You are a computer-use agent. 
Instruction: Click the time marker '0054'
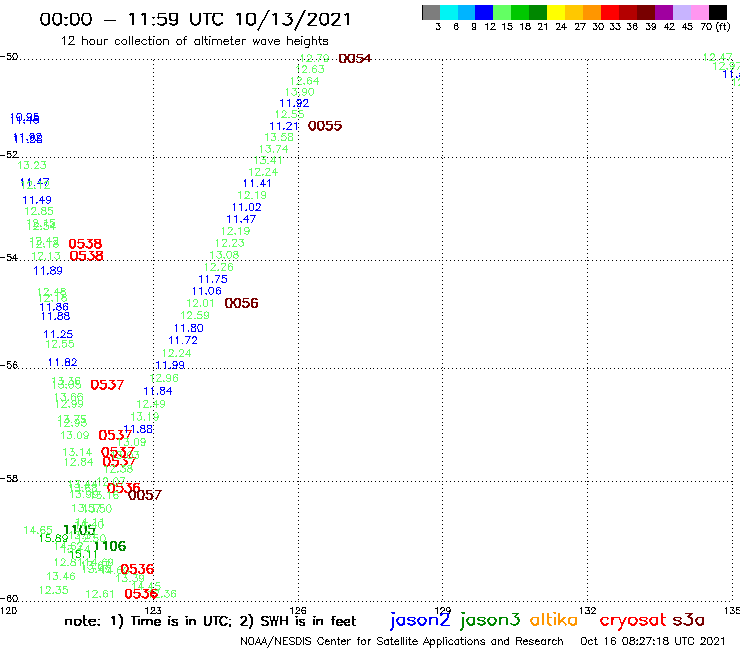(355, 59)
